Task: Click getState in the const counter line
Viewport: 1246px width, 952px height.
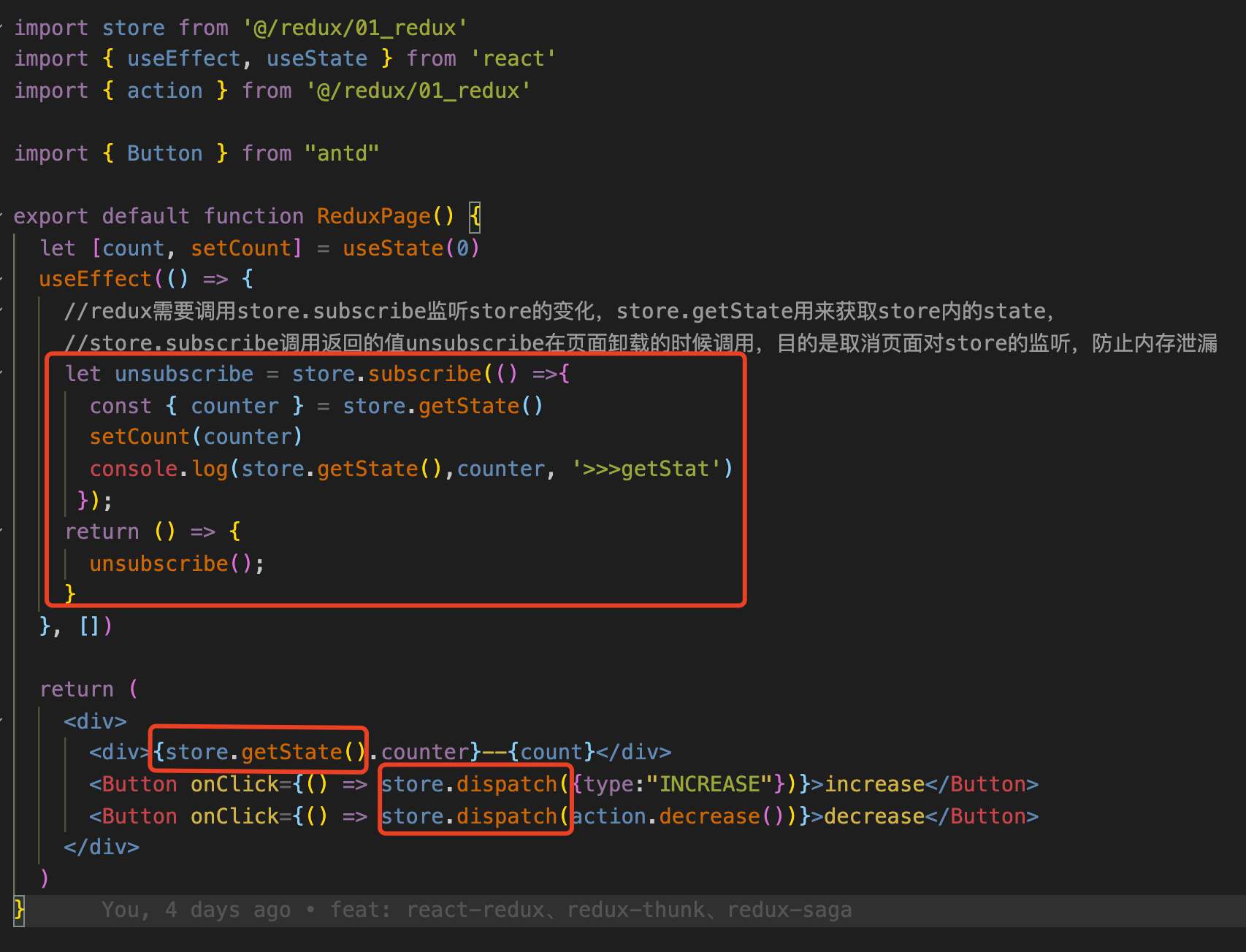Action: click(470, 406)
